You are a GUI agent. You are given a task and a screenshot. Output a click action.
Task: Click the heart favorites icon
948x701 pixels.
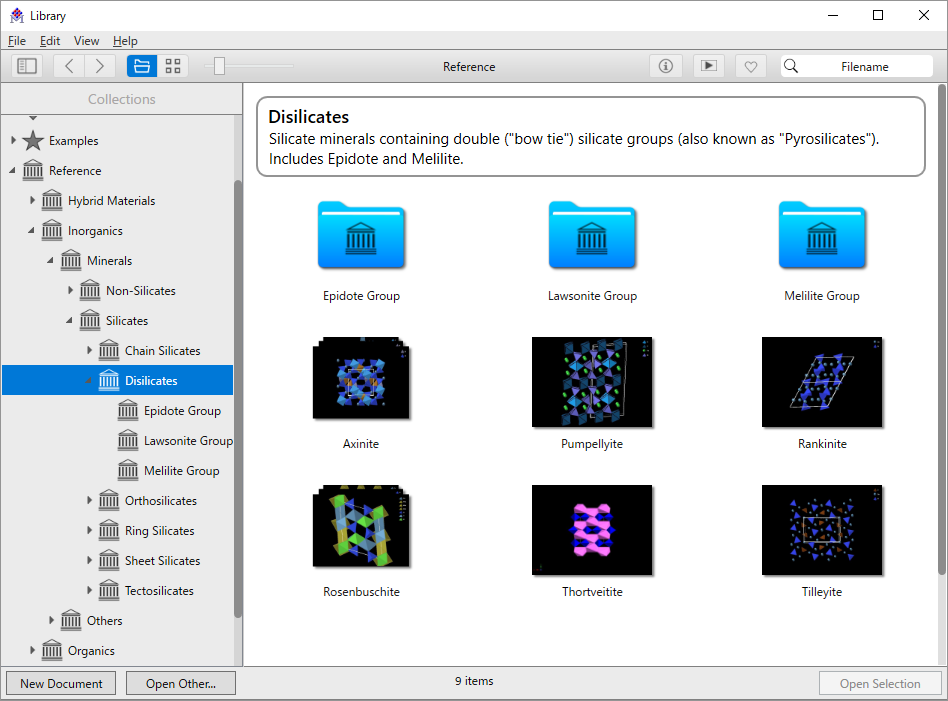751,66
